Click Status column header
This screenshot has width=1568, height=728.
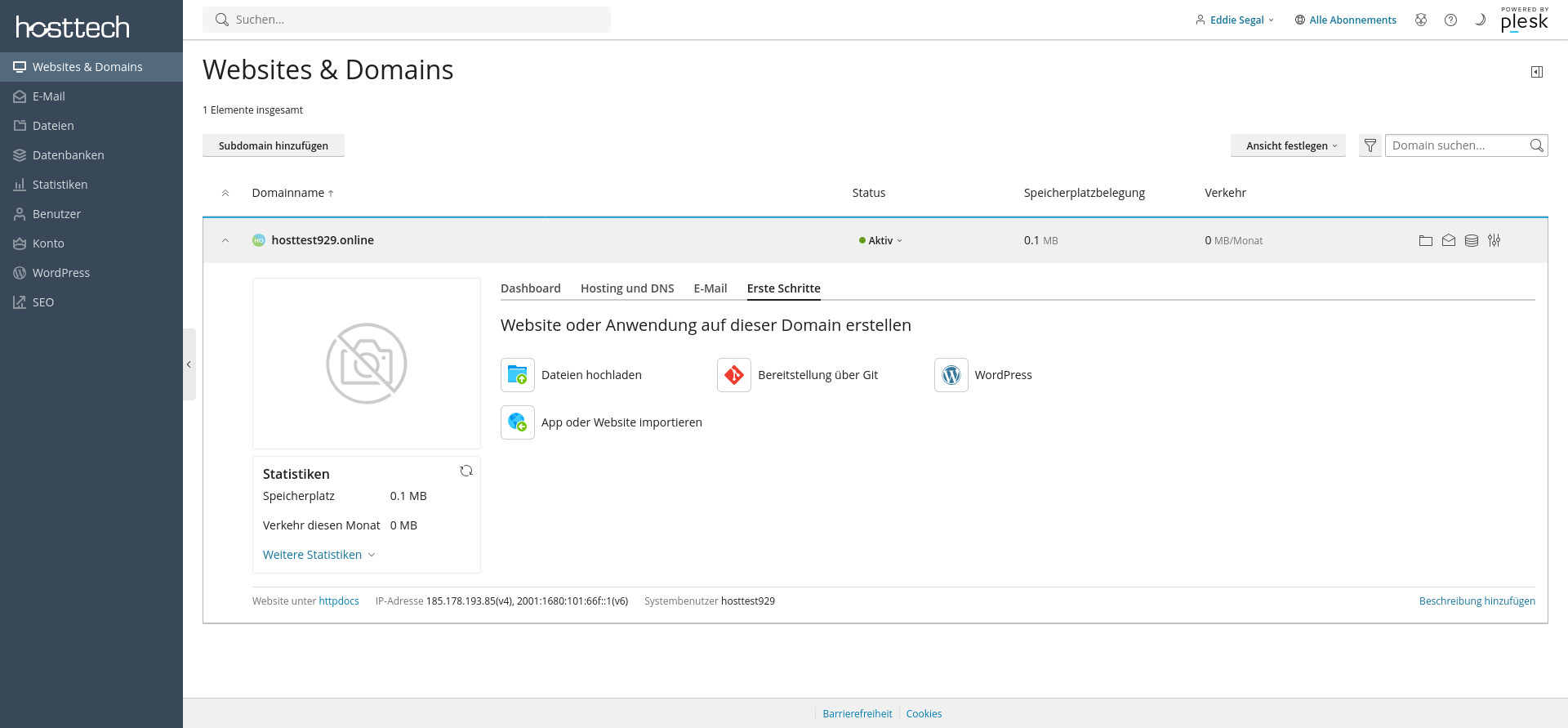pos(869,193)
